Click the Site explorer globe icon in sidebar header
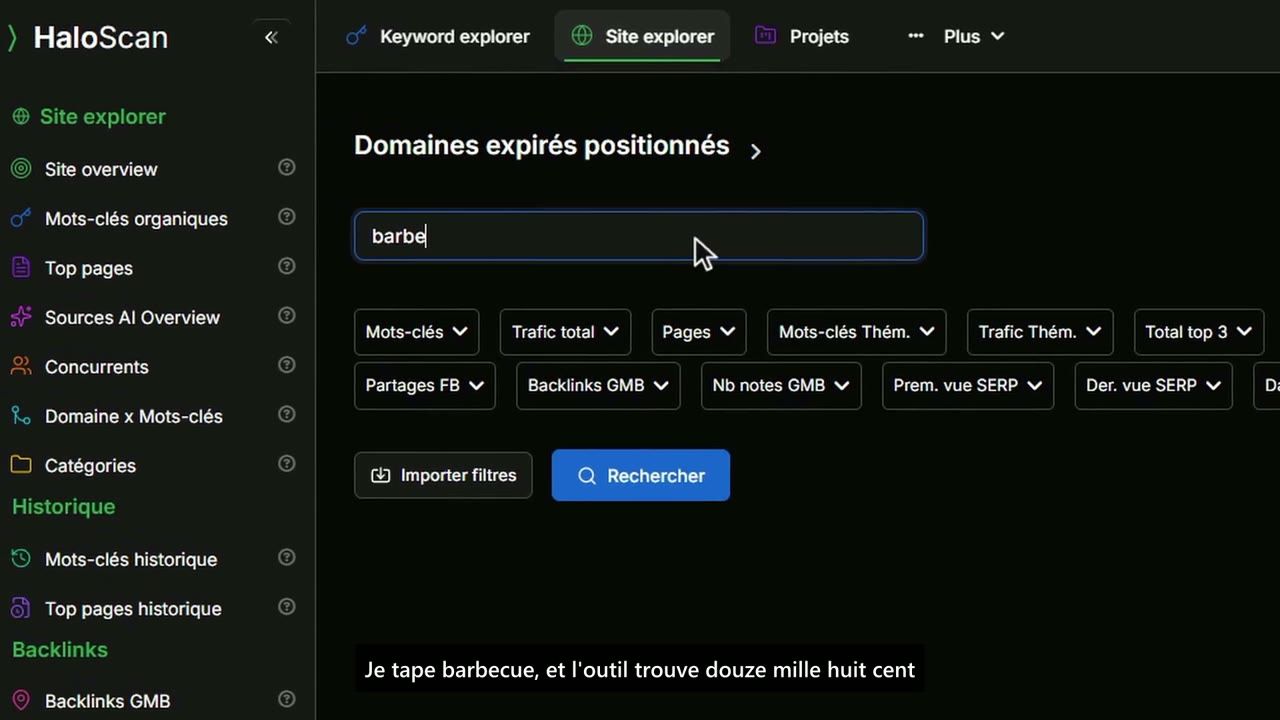Screen dimensions: 1280x720 click(x=21, y=117)
